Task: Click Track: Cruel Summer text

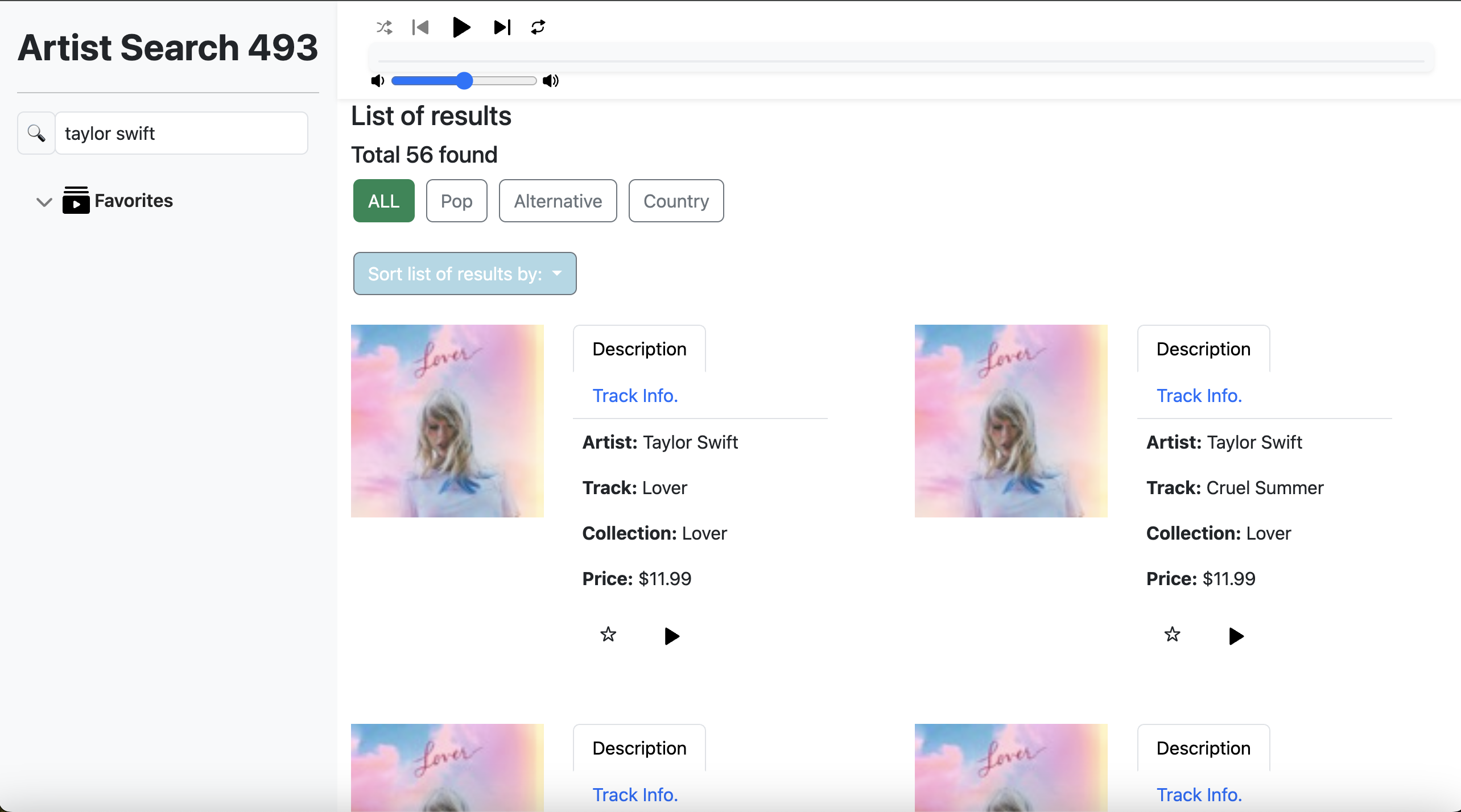Action: 1235,487
